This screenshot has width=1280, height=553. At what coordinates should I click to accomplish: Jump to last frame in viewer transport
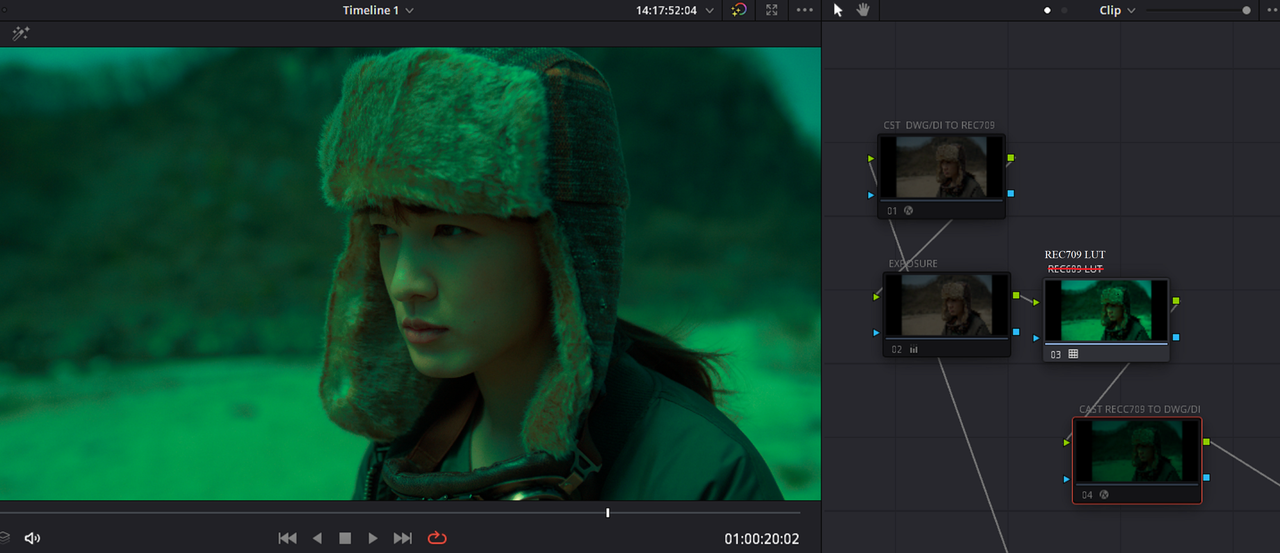pyautogui.click(x=403, y=538)
